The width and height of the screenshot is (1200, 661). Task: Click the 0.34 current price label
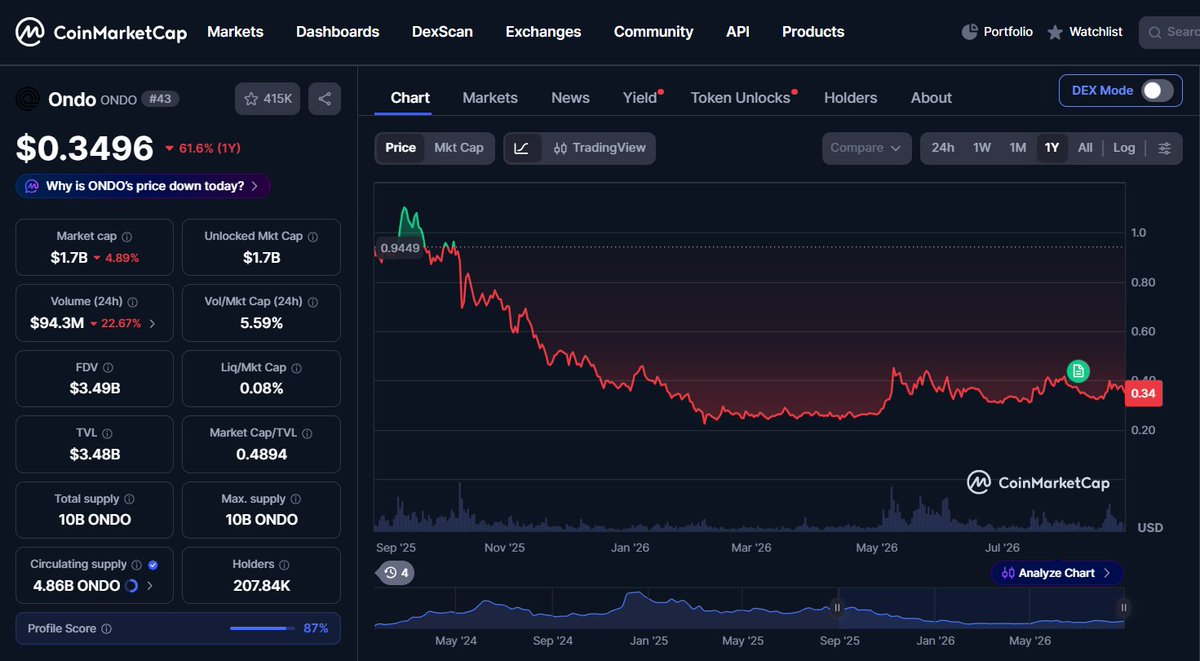(1142, 394)
